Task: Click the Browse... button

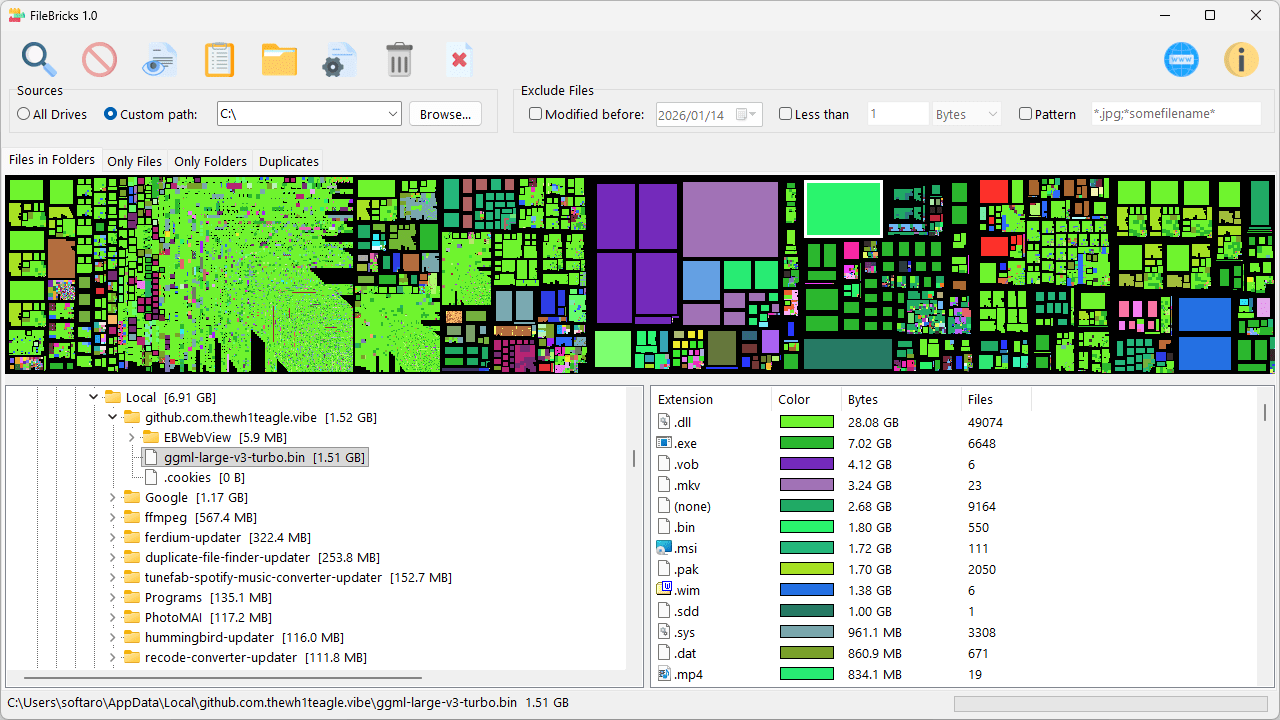Action: [446, 114]
